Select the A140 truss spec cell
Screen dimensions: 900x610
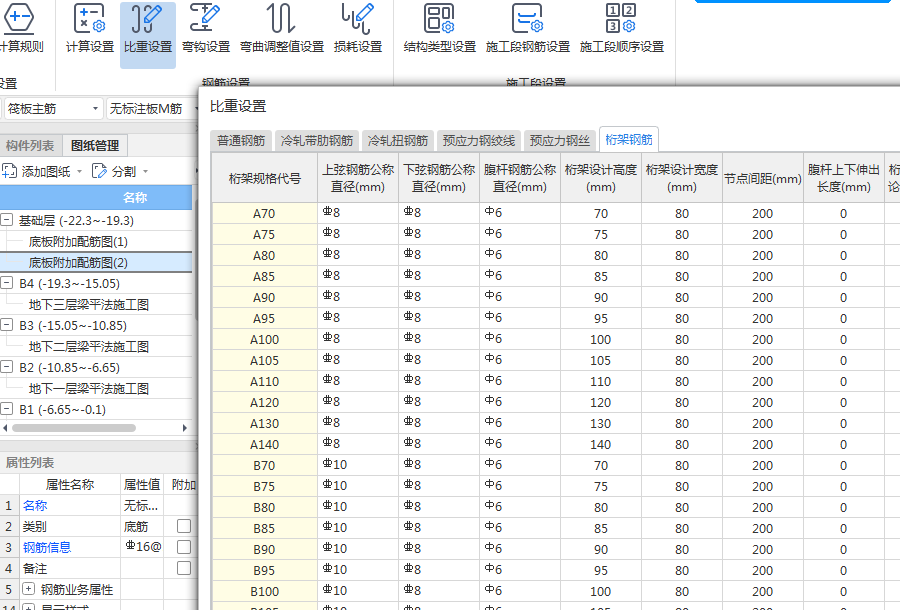[x=265, y=445]
